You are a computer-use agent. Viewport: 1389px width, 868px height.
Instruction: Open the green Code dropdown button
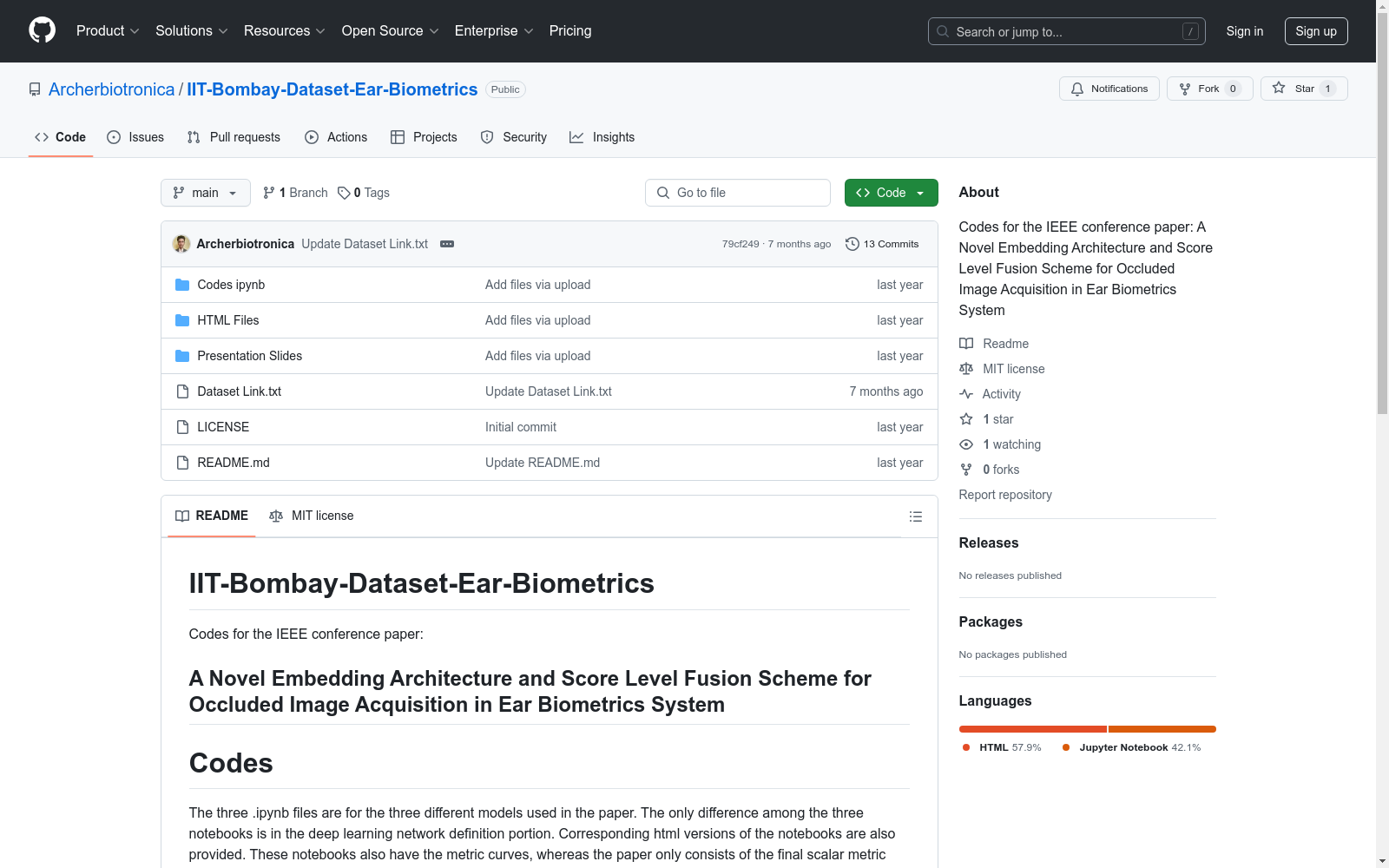[x=891, y=193]
